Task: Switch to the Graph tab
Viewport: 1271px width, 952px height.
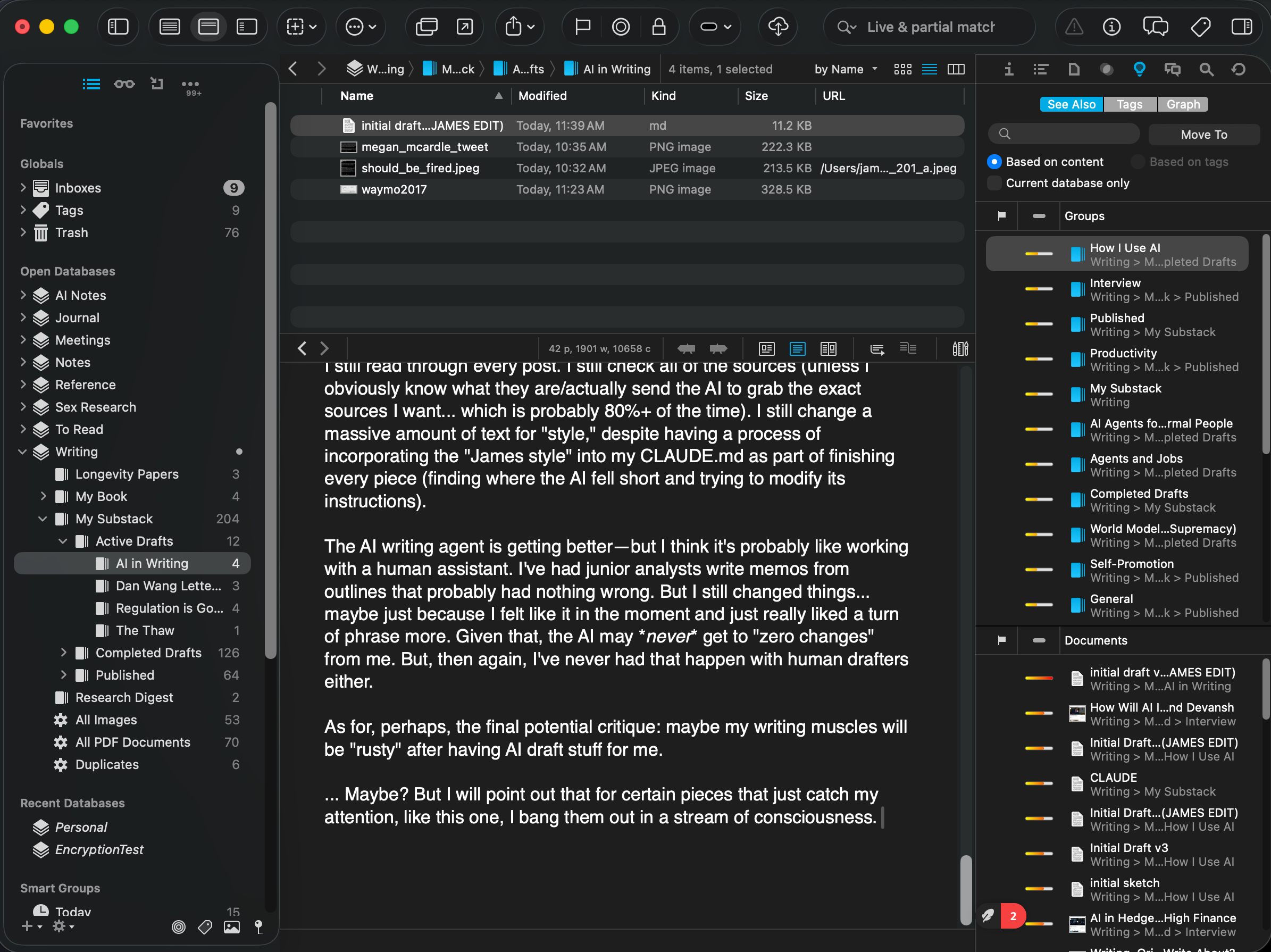Action: pos(1183,105)
